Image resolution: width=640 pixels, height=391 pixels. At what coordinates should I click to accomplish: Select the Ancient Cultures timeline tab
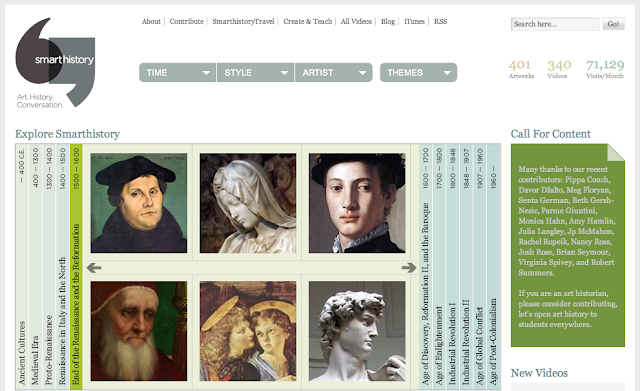coord(22,266)
